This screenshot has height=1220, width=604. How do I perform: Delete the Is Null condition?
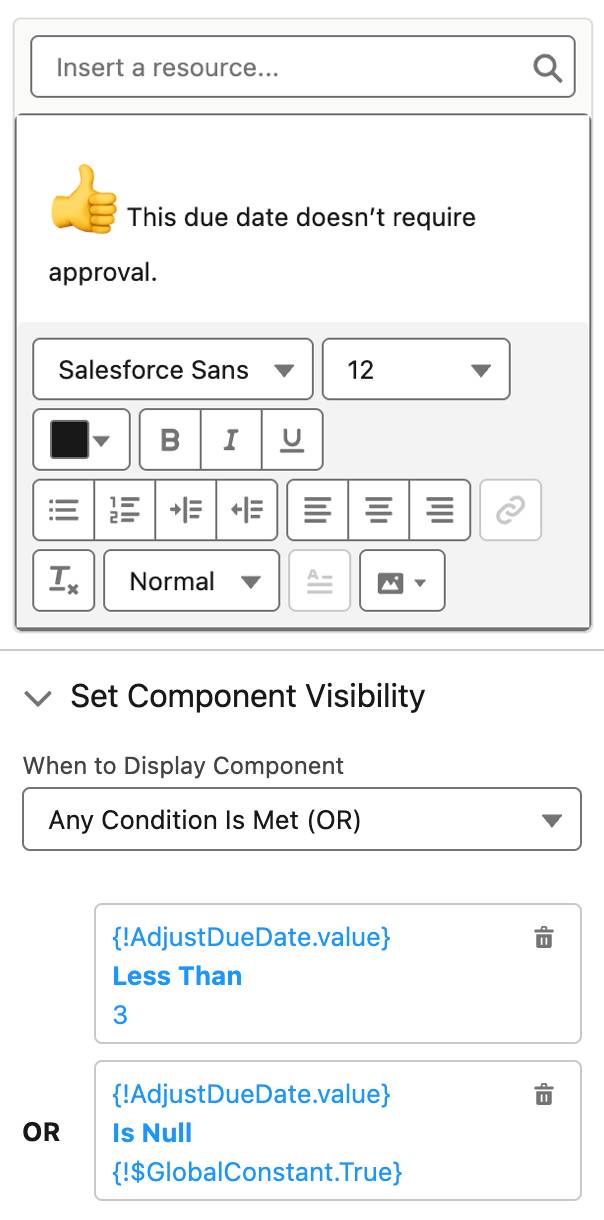[x=544, y=1096]
